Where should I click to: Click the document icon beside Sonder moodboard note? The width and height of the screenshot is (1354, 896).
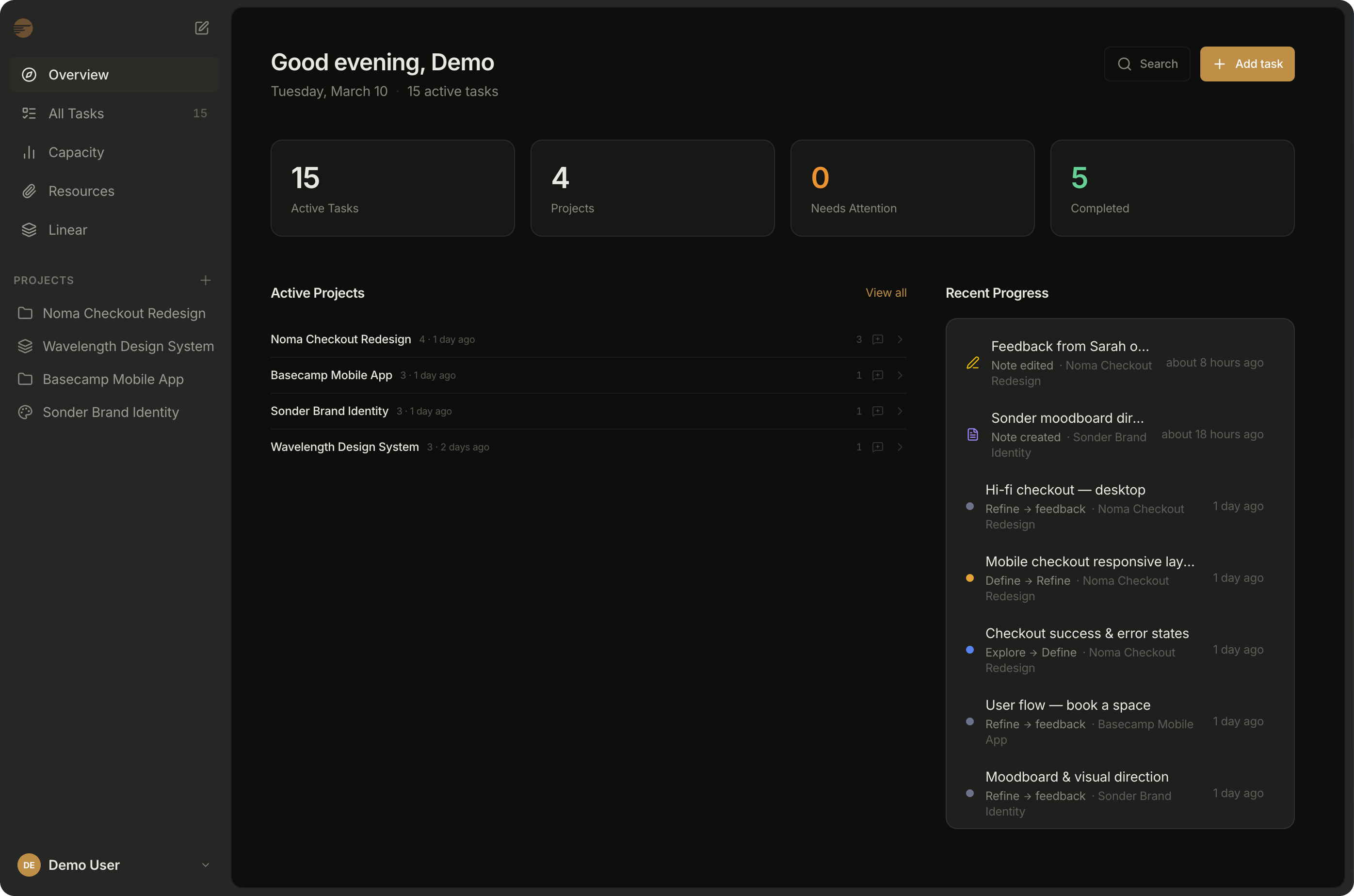point(973,434)
